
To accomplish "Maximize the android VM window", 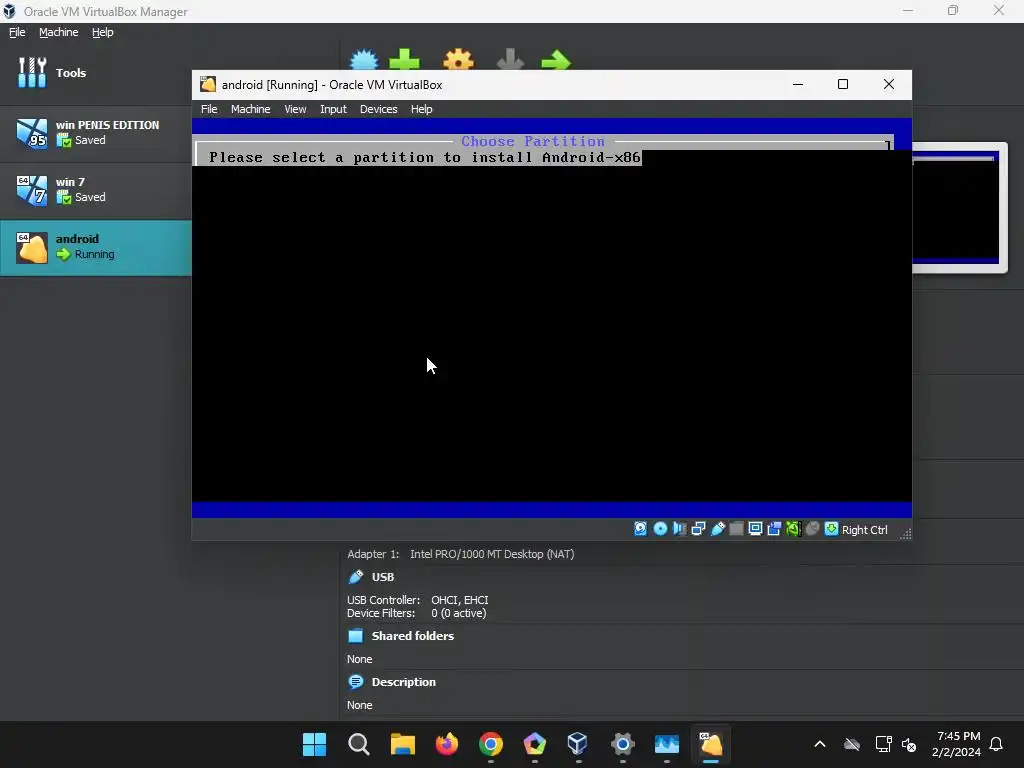I will (x=842, y=84).
